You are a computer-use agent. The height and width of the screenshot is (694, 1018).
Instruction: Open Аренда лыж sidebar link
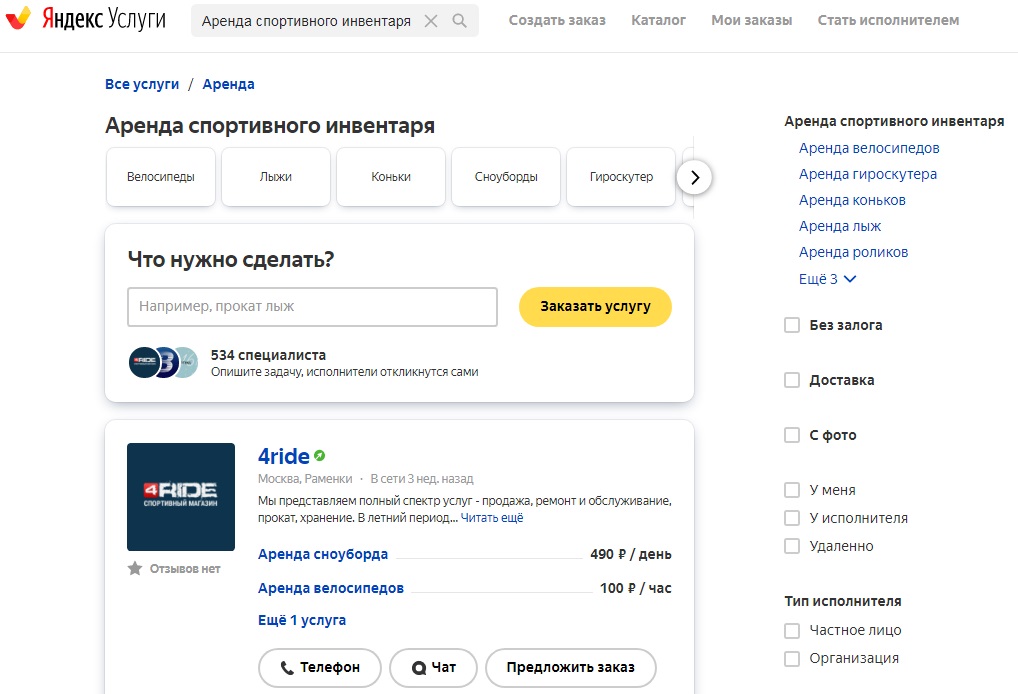click(839, 226)
